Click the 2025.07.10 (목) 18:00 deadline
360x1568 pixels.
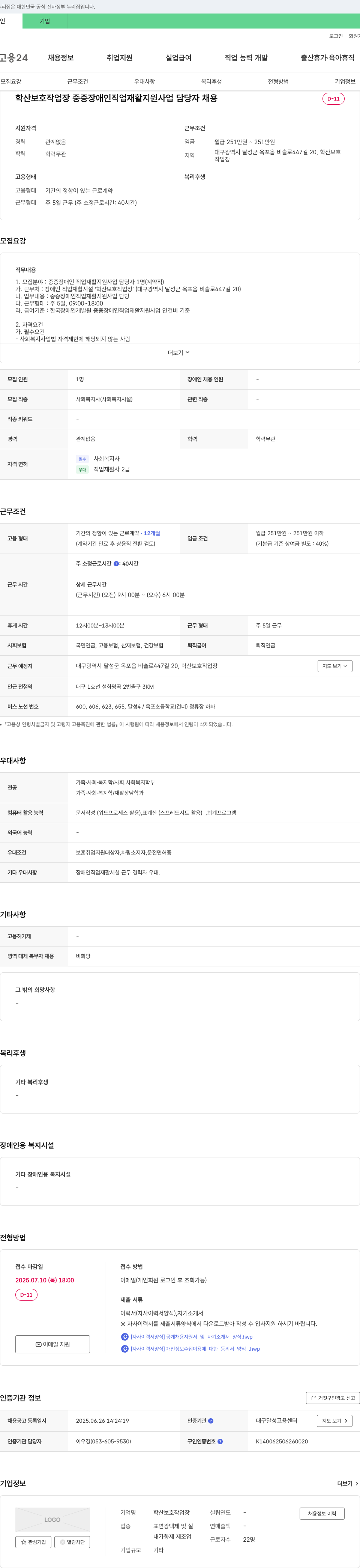44,1280
